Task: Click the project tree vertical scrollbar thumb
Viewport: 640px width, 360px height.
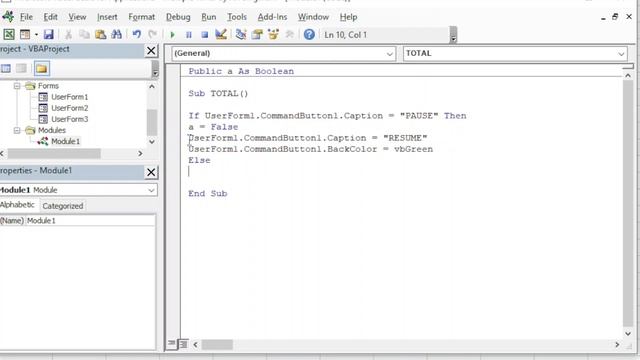Action: (152, 122)
